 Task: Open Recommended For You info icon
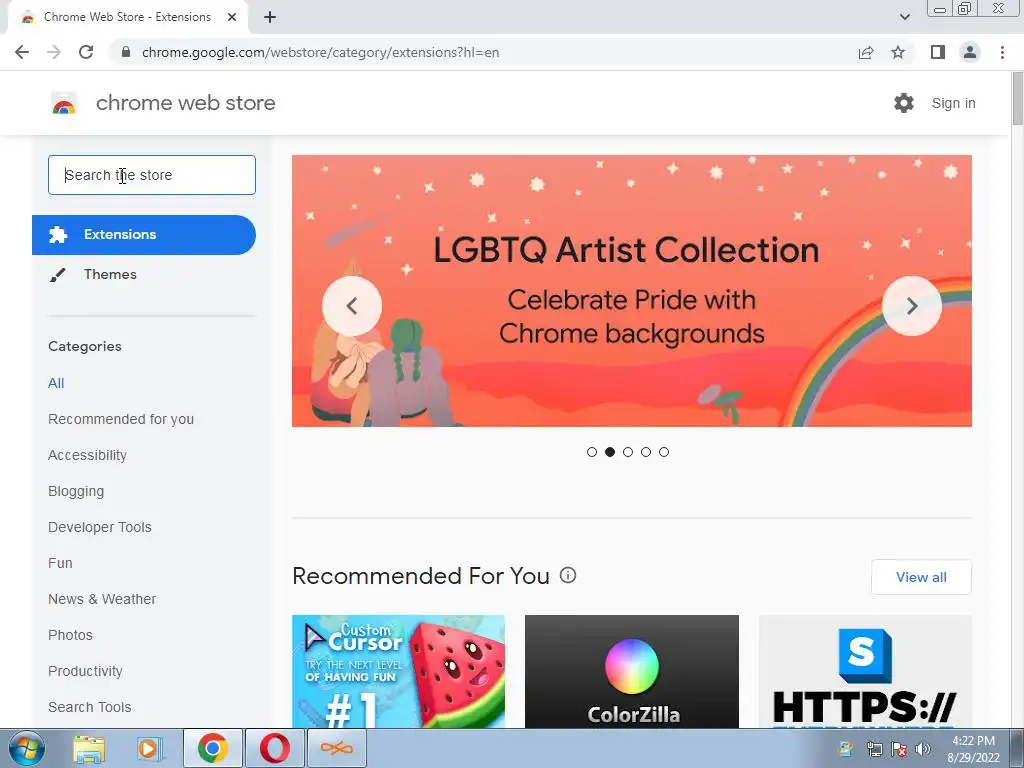tap(568, 575)
